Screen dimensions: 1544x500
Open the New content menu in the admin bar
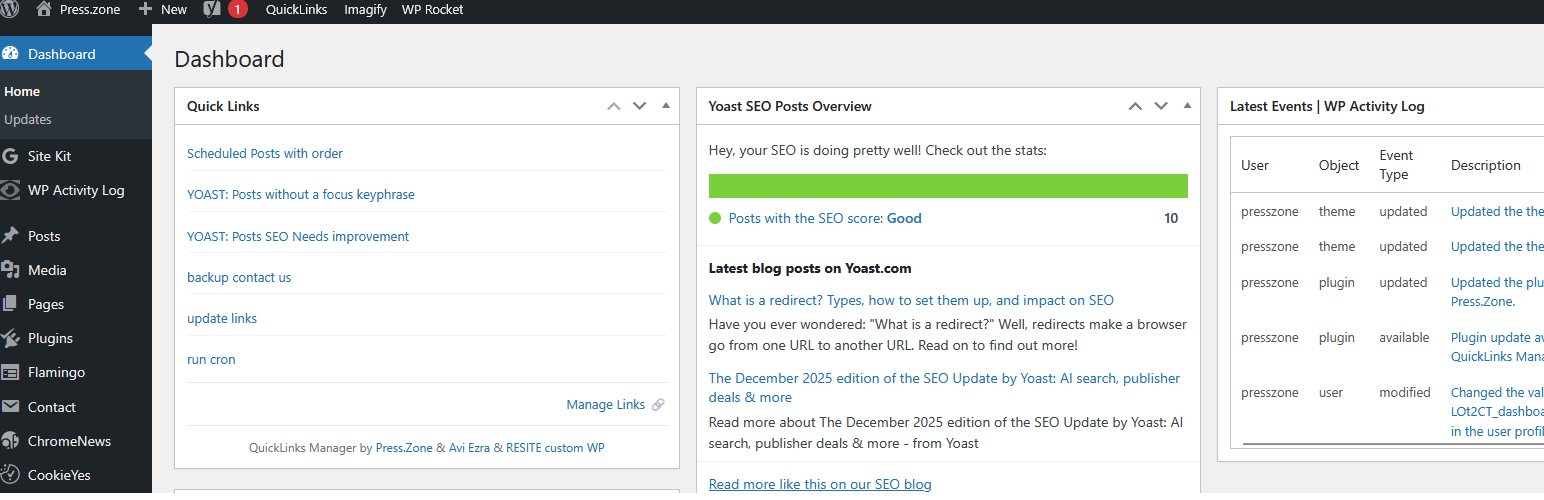click(x=163, y=9)
